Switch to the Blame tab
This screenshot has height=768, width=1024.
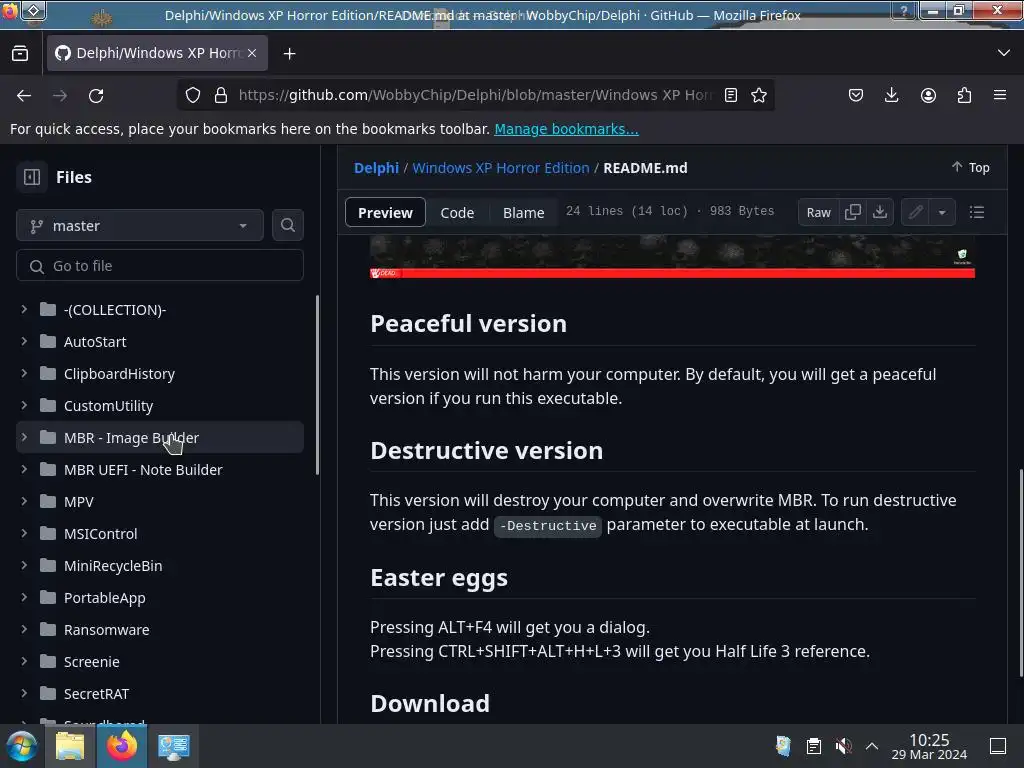pyautogui.click(x=523, y=212)
